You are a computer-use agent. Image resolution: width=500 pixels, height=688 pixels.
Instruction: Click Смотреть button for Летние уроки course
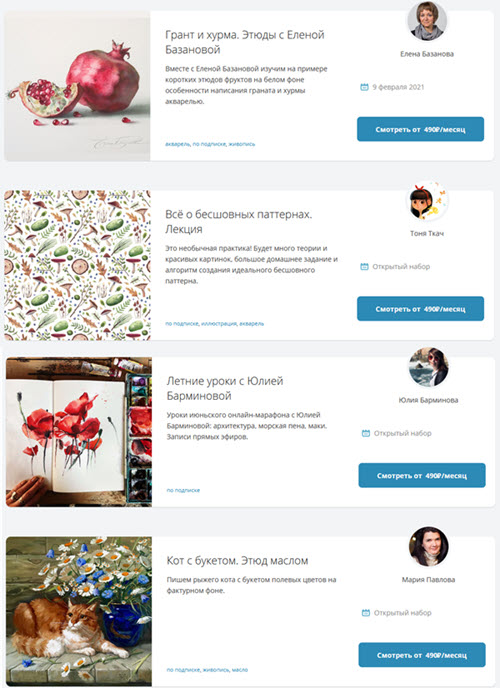click(x=422, y=475)
